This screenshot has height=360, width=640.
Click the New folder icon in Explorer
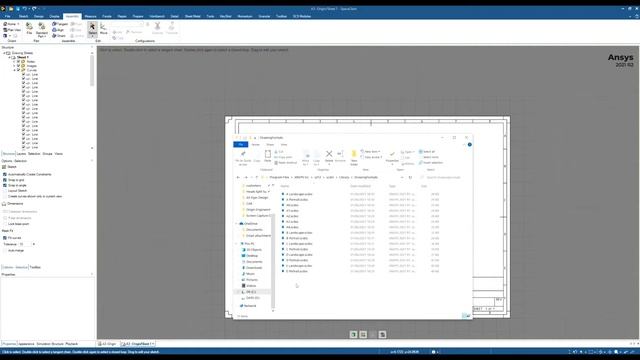(354, 157)
